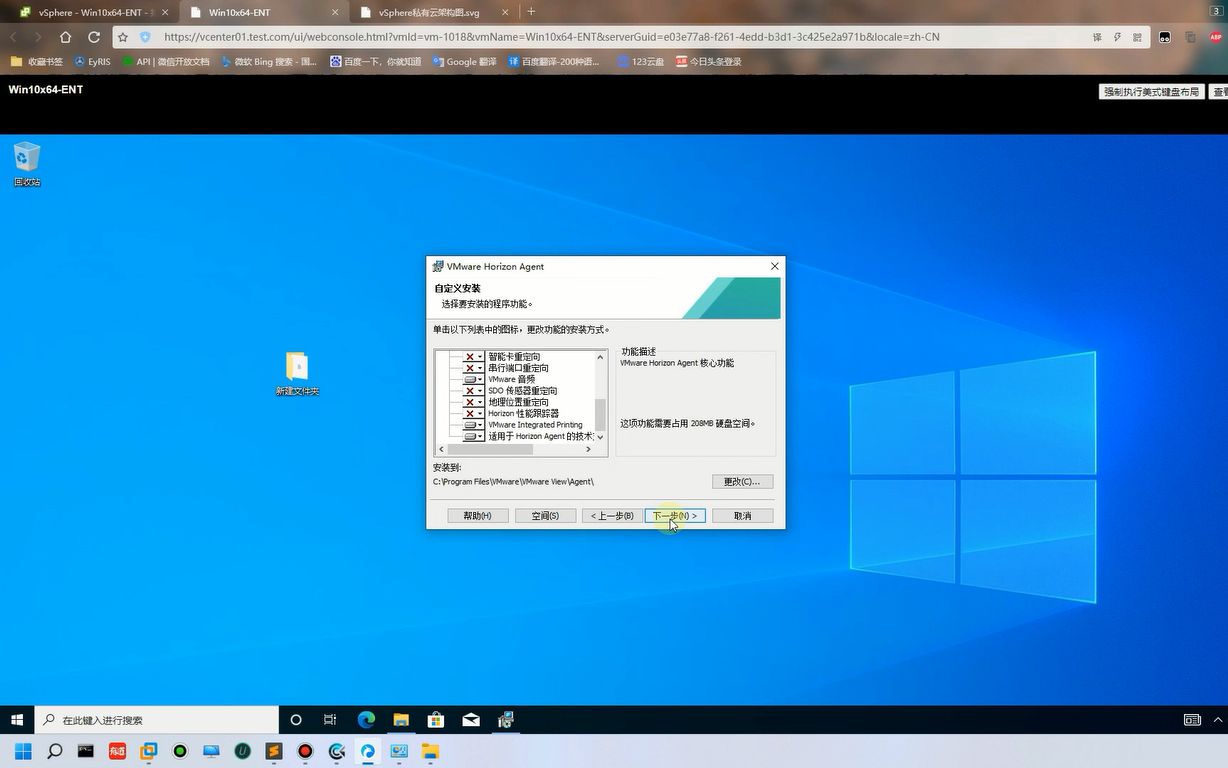1228x768 pixels.
Task: Click the feature list scroll left arrow
Action: (x=441, y=450)
